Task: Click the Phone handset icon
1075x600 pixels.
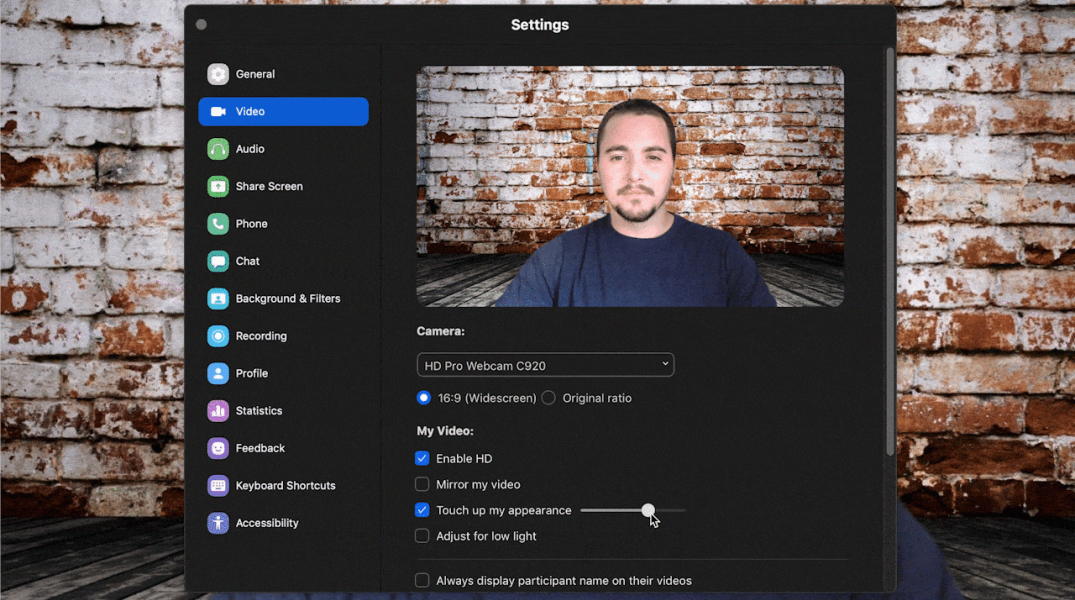Action: (218, 224)
